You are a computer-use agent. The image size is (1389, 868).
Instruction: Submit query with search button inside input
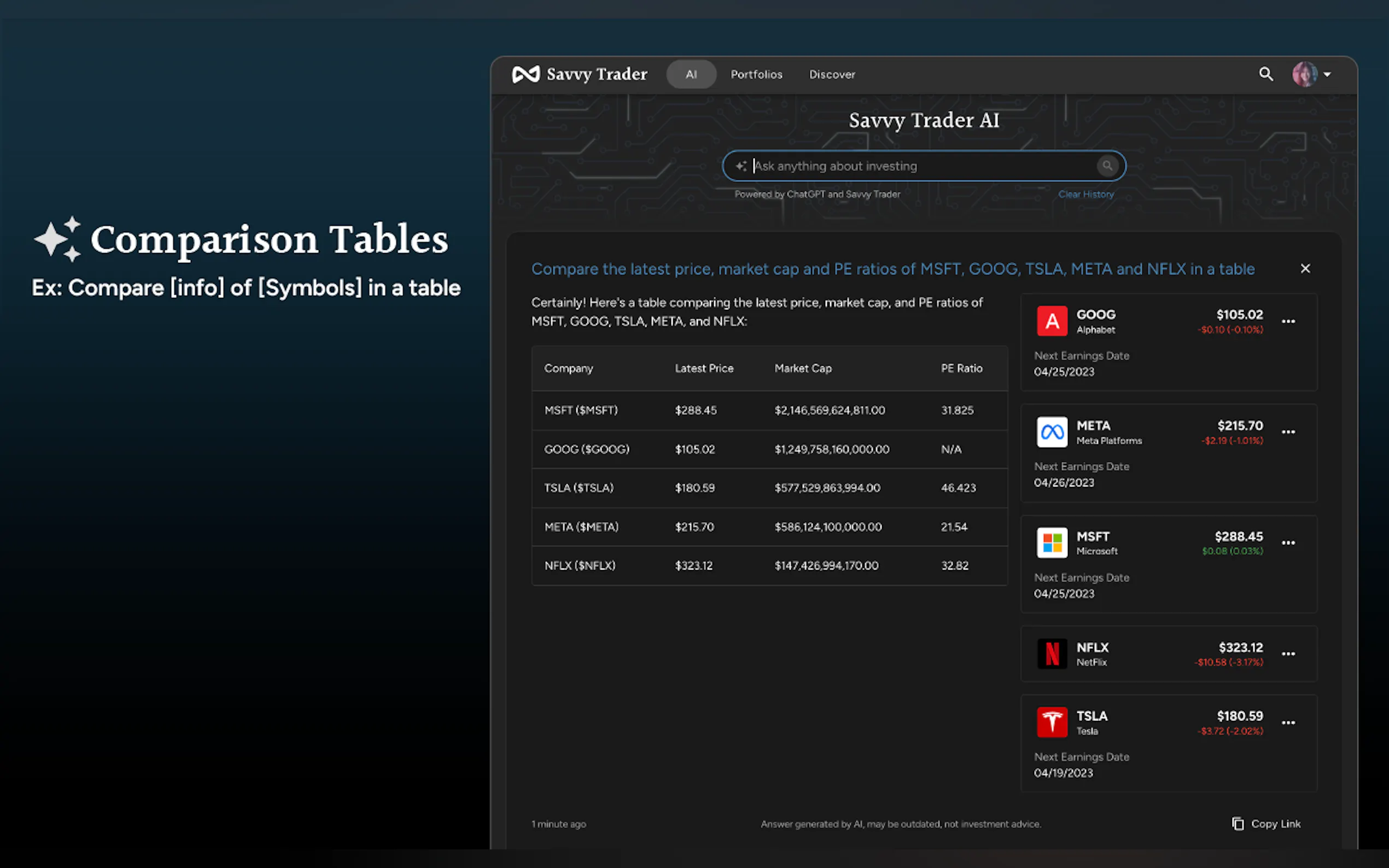1106,166
